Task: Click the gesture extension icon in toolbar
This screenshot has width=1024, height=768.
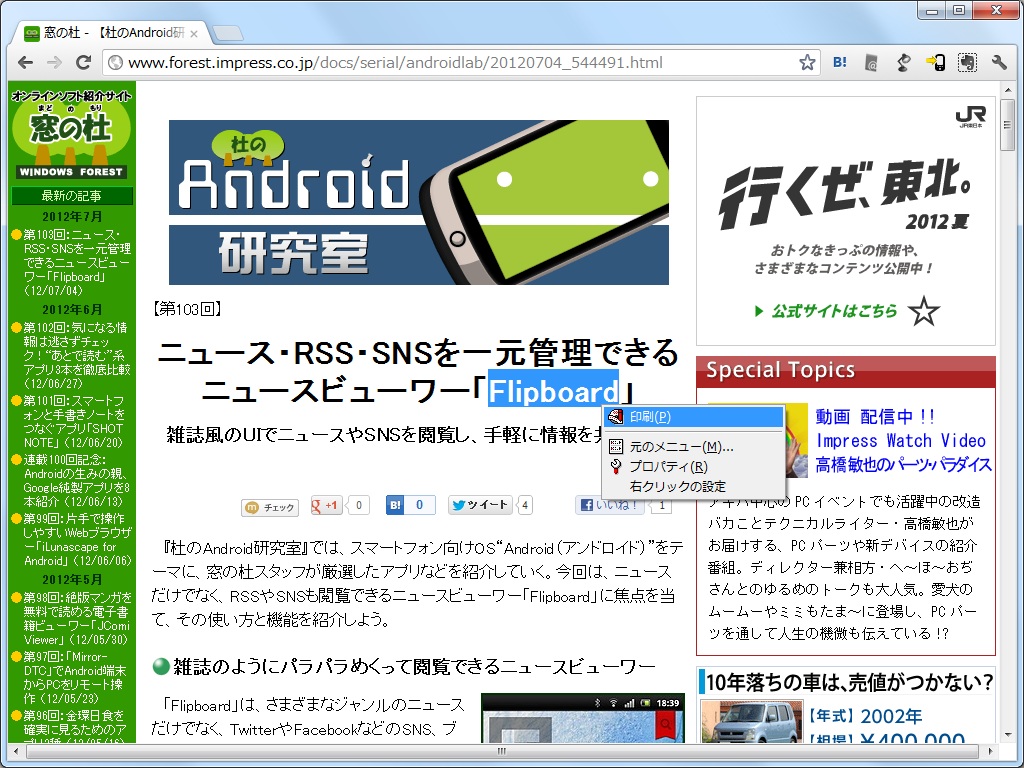Action: click(903, 63)
